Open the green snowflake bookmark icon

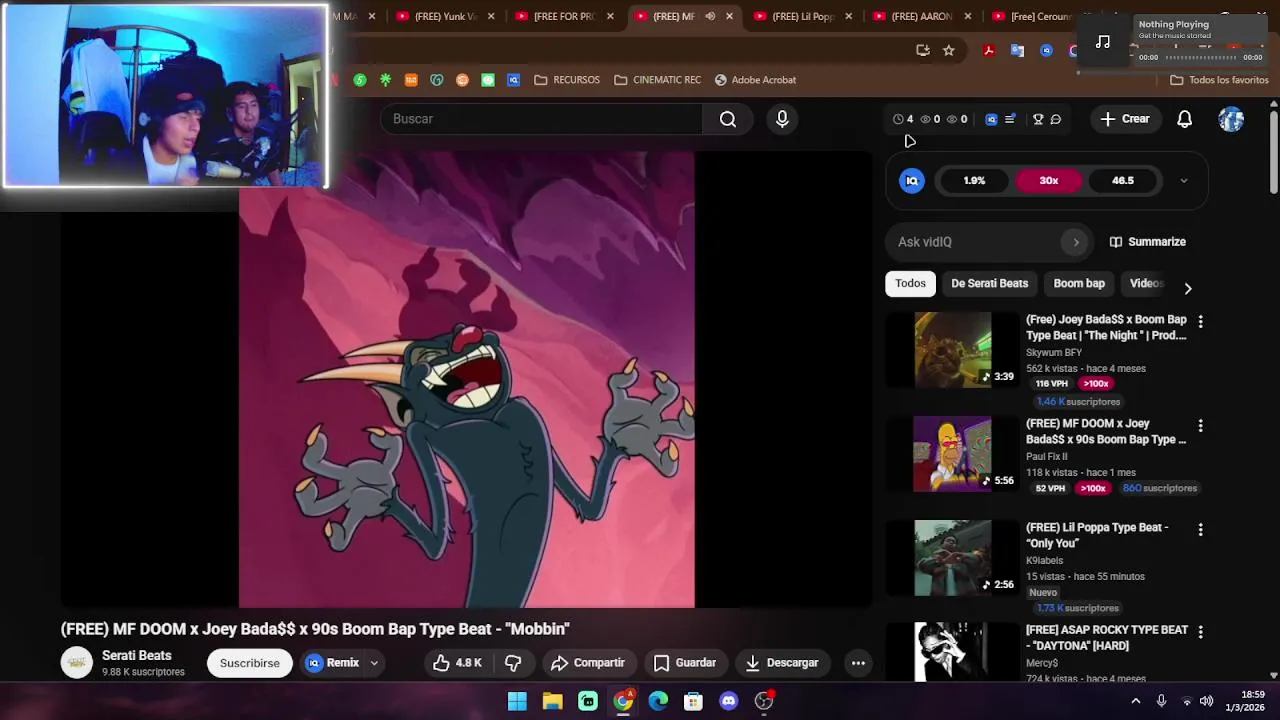coord(385,80)
